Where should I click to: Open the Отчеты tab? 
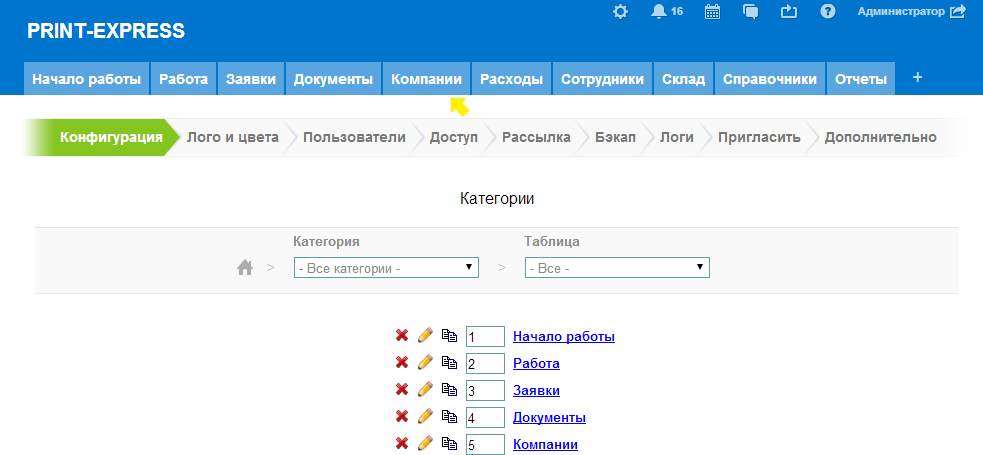[860, 79]
